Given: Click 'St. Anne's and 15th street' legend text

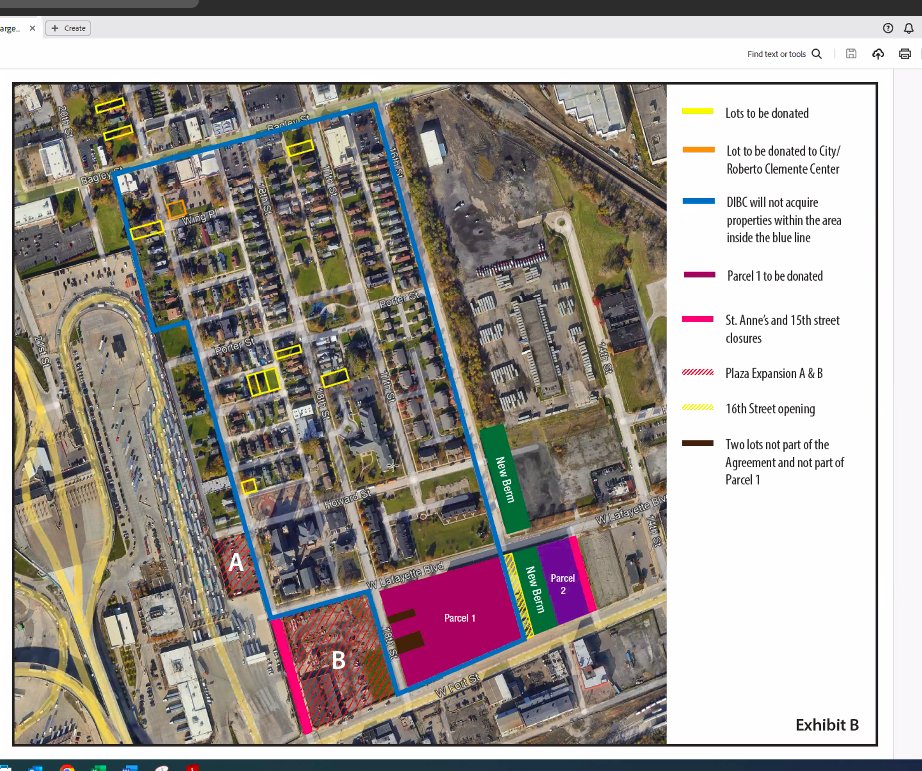Looking at the screenshot, I should click(782, 320).
